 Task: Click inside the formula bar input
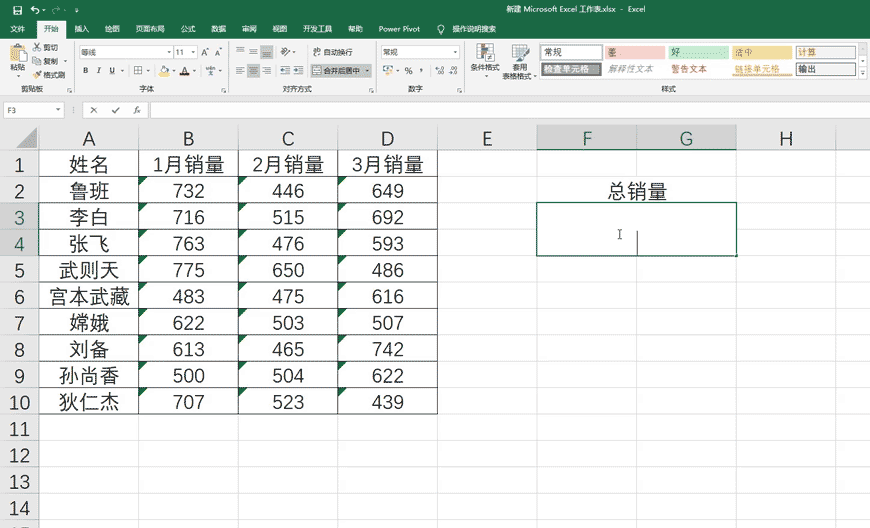(x=509, y=110)
